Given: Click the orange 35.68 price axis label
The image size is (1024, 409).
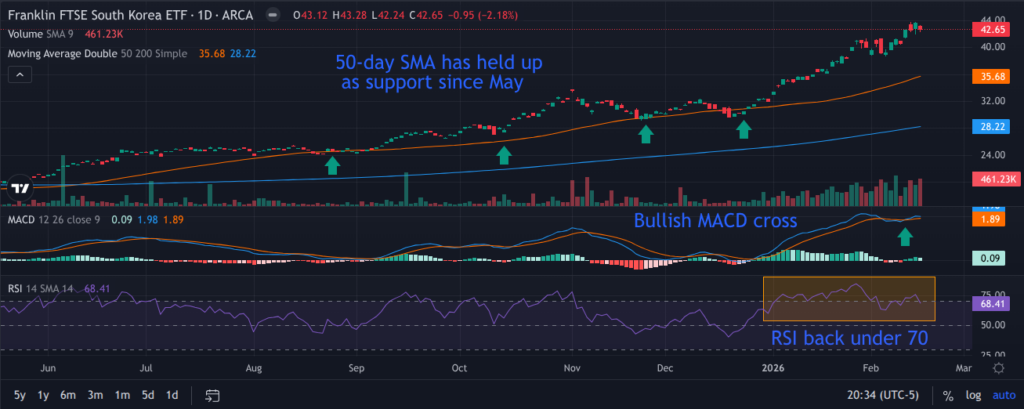Looking at the screenshot, I should 991,75.
